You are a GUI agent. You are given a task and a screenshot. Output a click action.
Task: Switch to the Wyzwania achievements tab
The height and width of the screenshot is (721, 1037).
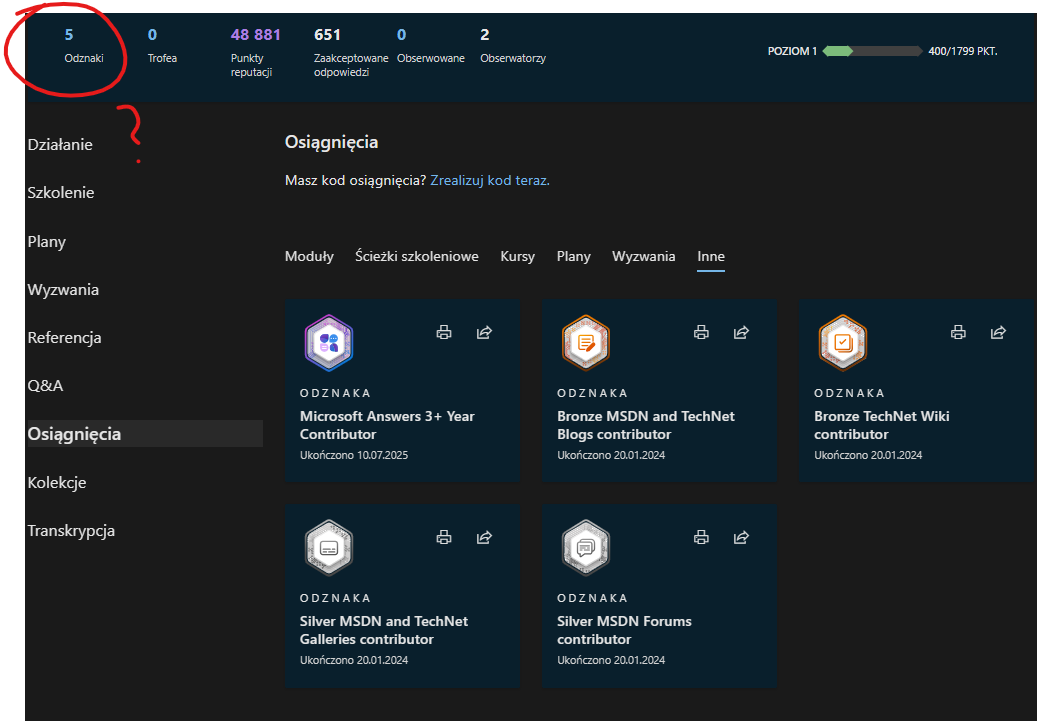[643, 257]
